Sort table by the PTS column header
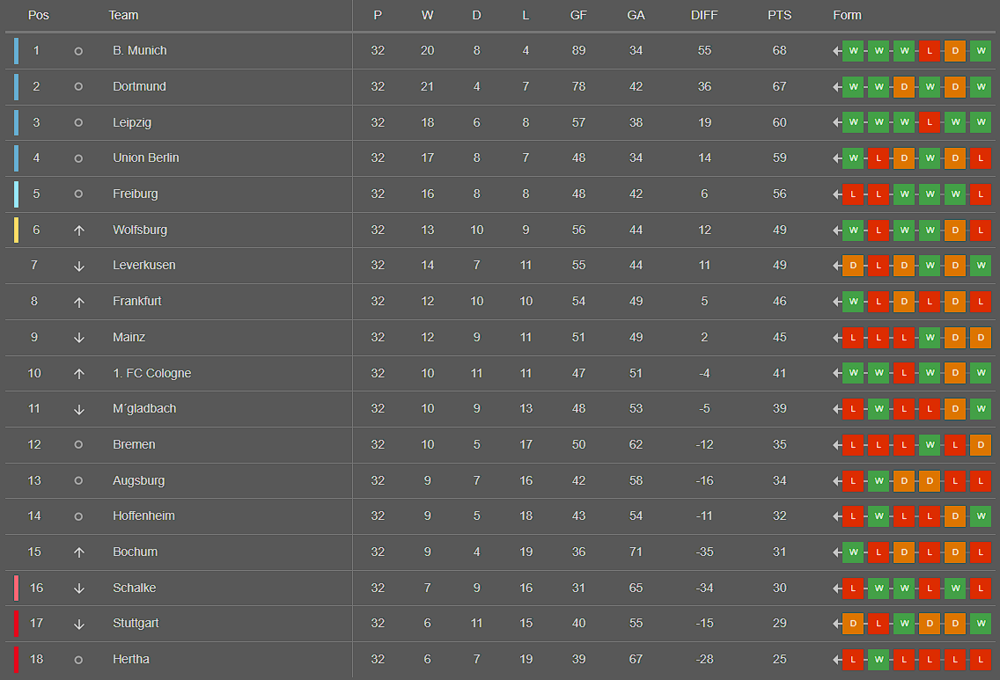Image resolution: width=1000 pixels, height=680 pixels. [779, 15]
